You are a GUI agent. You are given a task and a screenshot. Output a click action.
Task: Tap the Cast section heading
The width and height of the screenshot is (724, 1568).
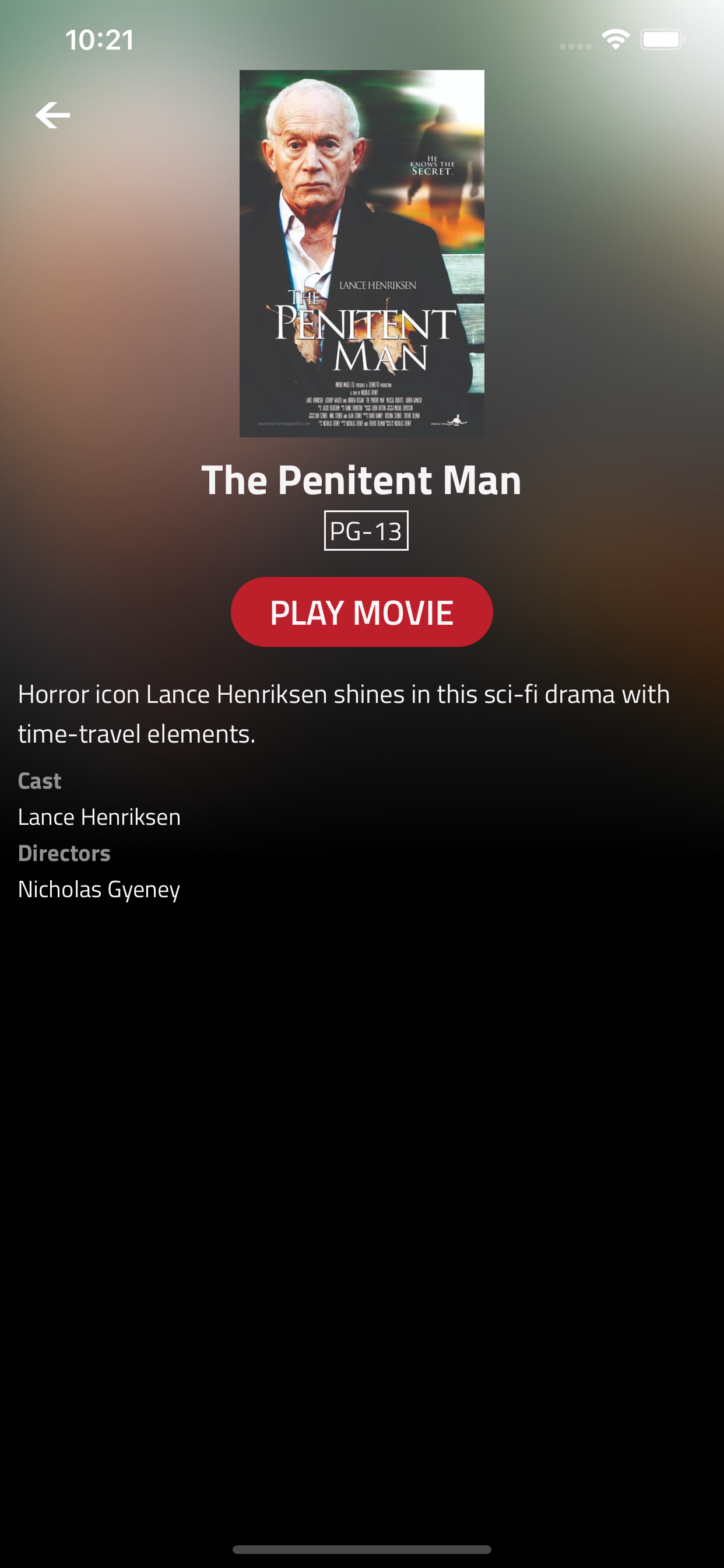pyautogui.click(x=40, y=781)
